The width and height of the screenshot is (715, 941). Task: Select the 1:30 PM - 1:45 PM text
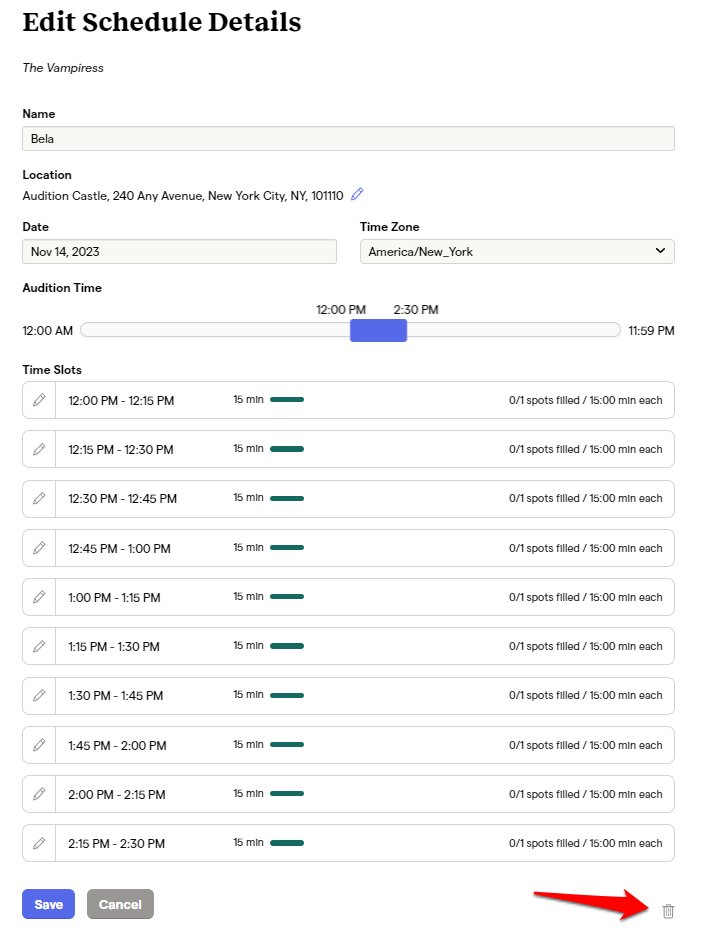(x=115, y=696)
